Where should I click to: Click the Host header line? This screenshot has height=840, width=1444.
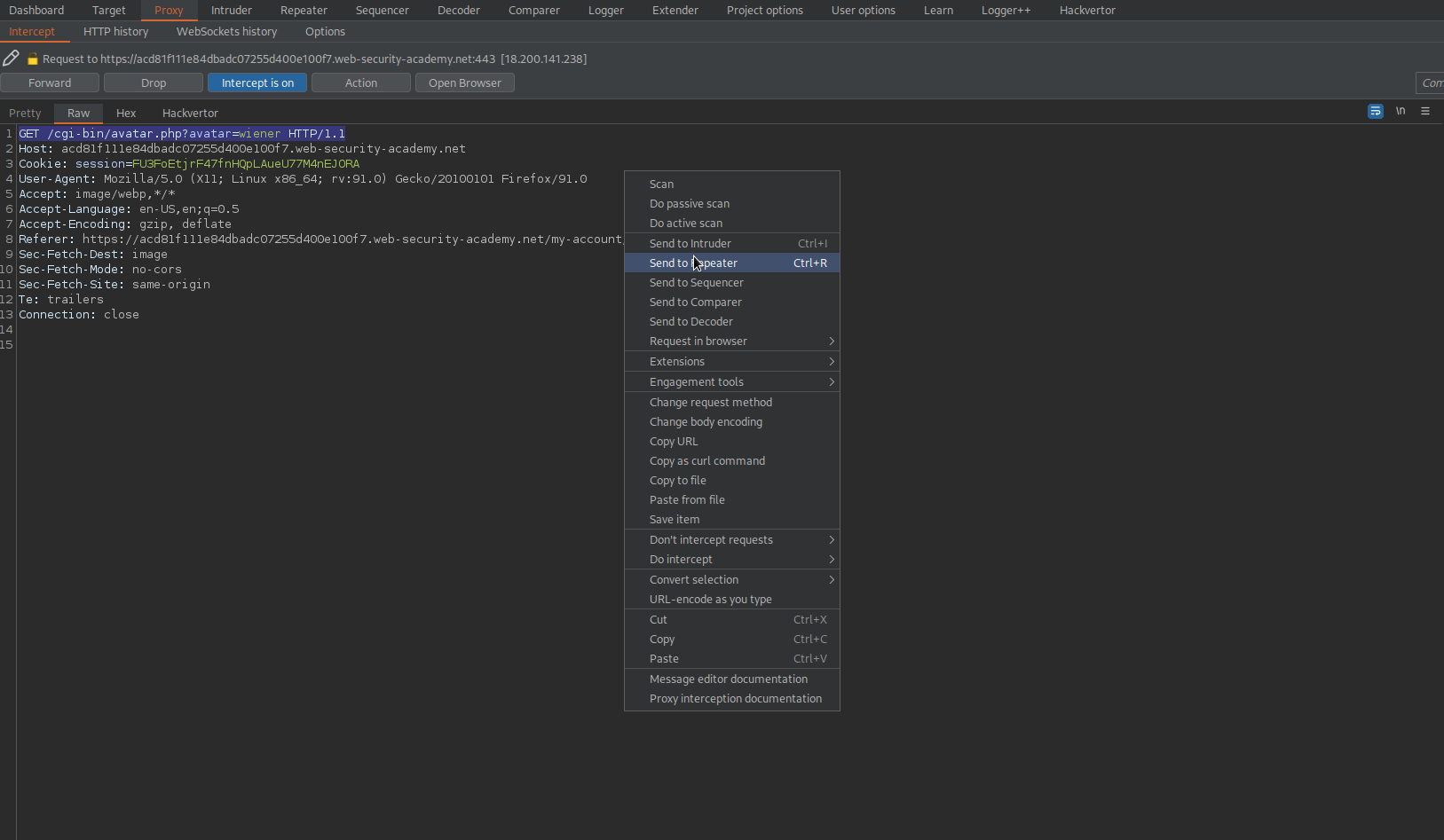point(242,148)
